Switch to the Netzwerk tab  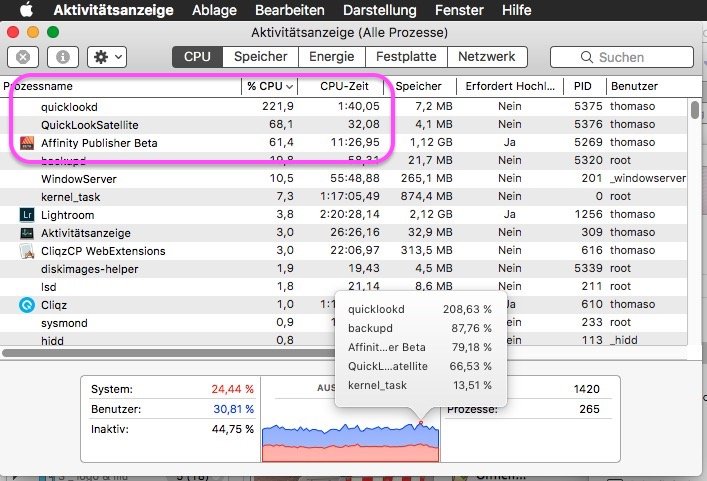point(487,57)
